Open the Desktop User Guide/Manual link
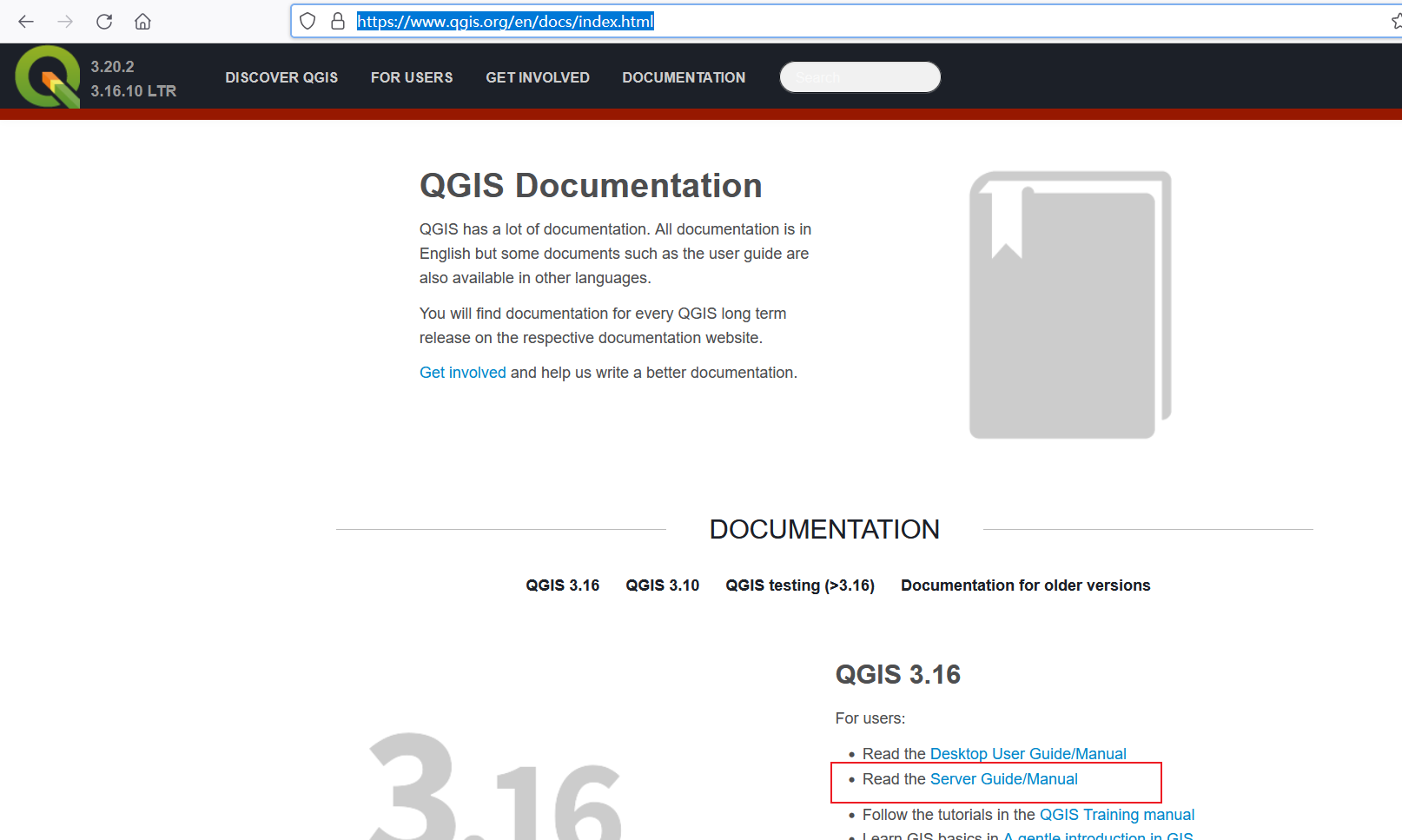1402x840 pixels. click(1028, 753)
